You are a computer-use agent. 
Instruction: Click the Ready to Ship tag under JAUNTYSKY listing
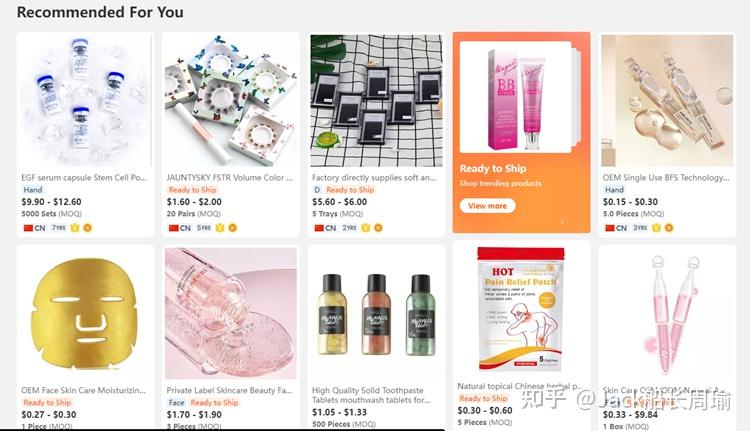click(192, 190)
